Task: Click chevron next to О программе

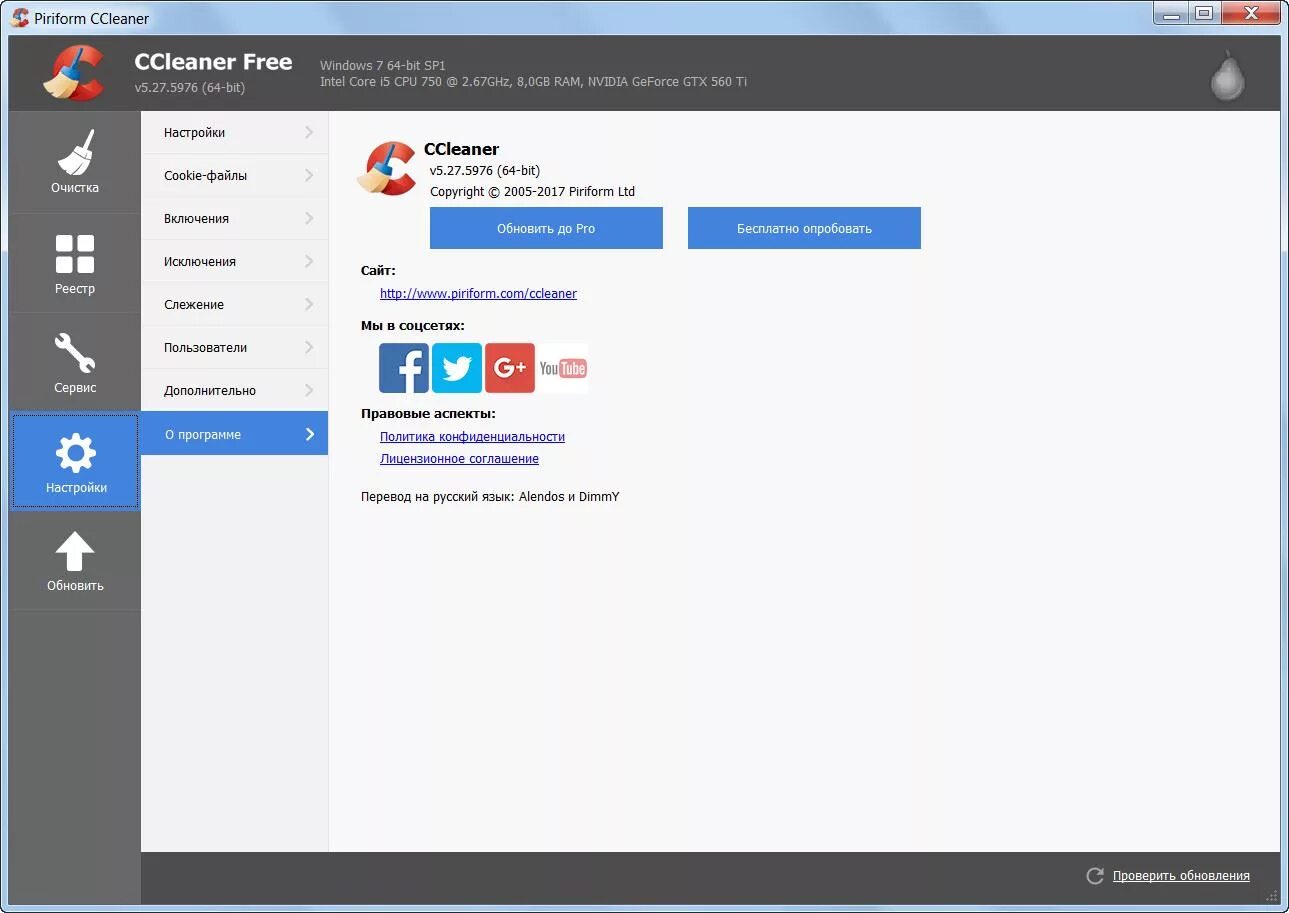Action: pyautogui.click(x=309, y=434)
